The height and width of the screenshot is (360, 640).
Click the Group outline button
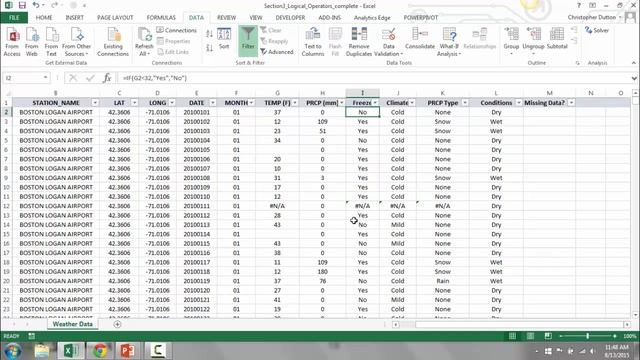511,41
